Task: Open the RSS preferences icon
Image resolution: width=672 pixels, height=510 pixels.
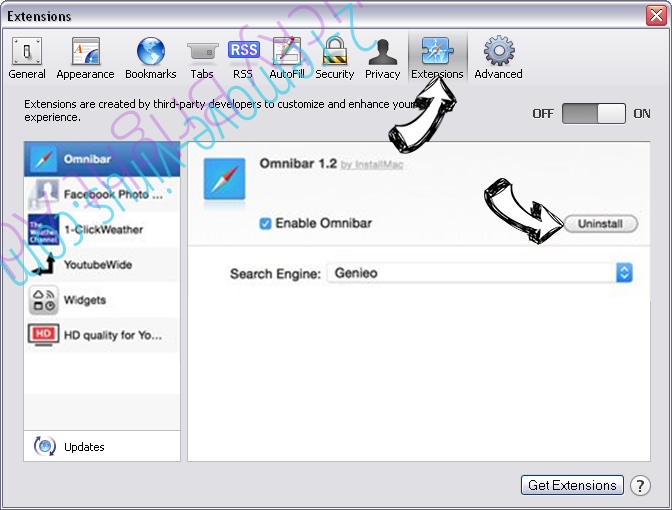Action: click(x=243, y=50)
